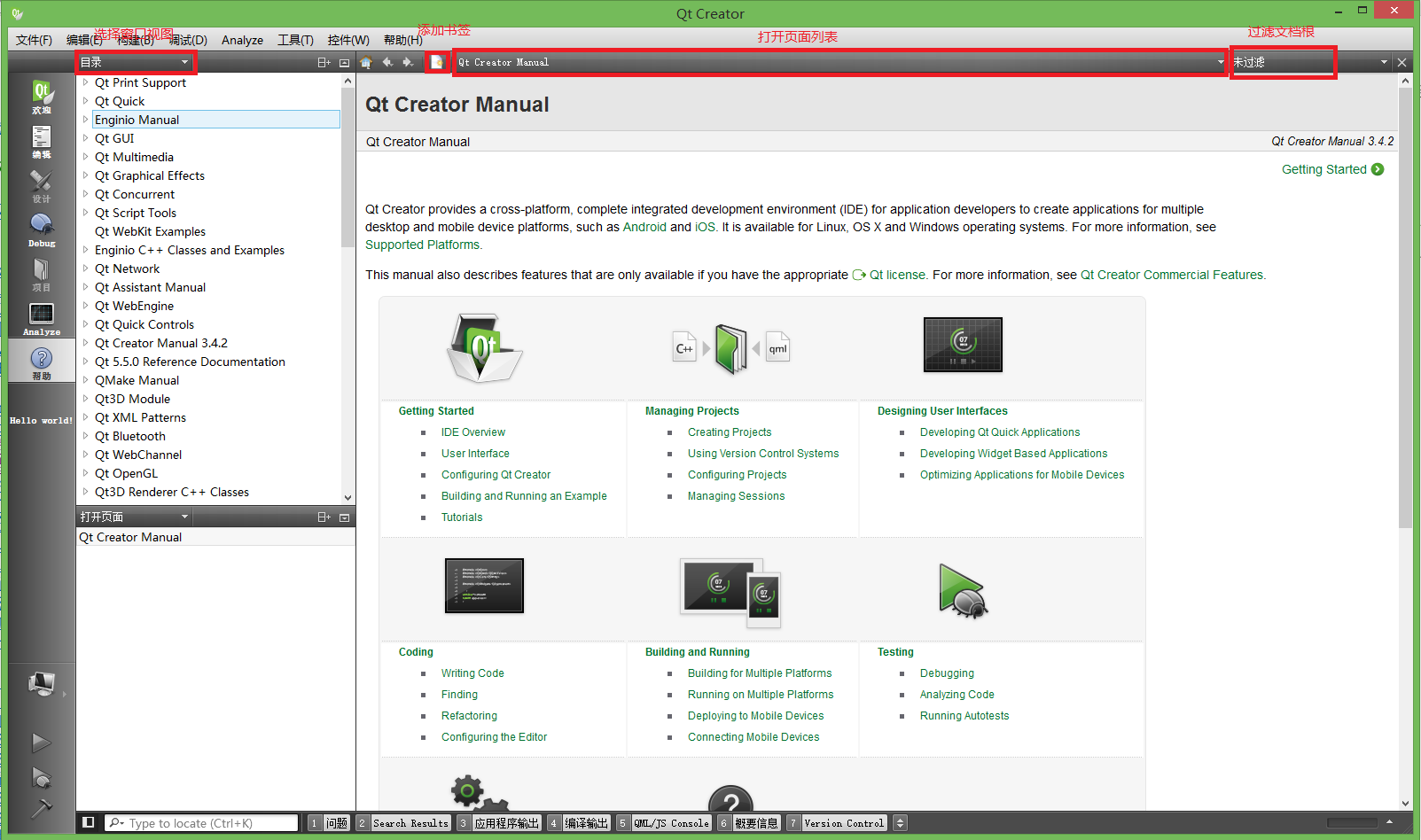Image resolution: width=1421 pixels, height=840 pixels.
Task: Click the Run green arrow button
Action: click(42, 743)
